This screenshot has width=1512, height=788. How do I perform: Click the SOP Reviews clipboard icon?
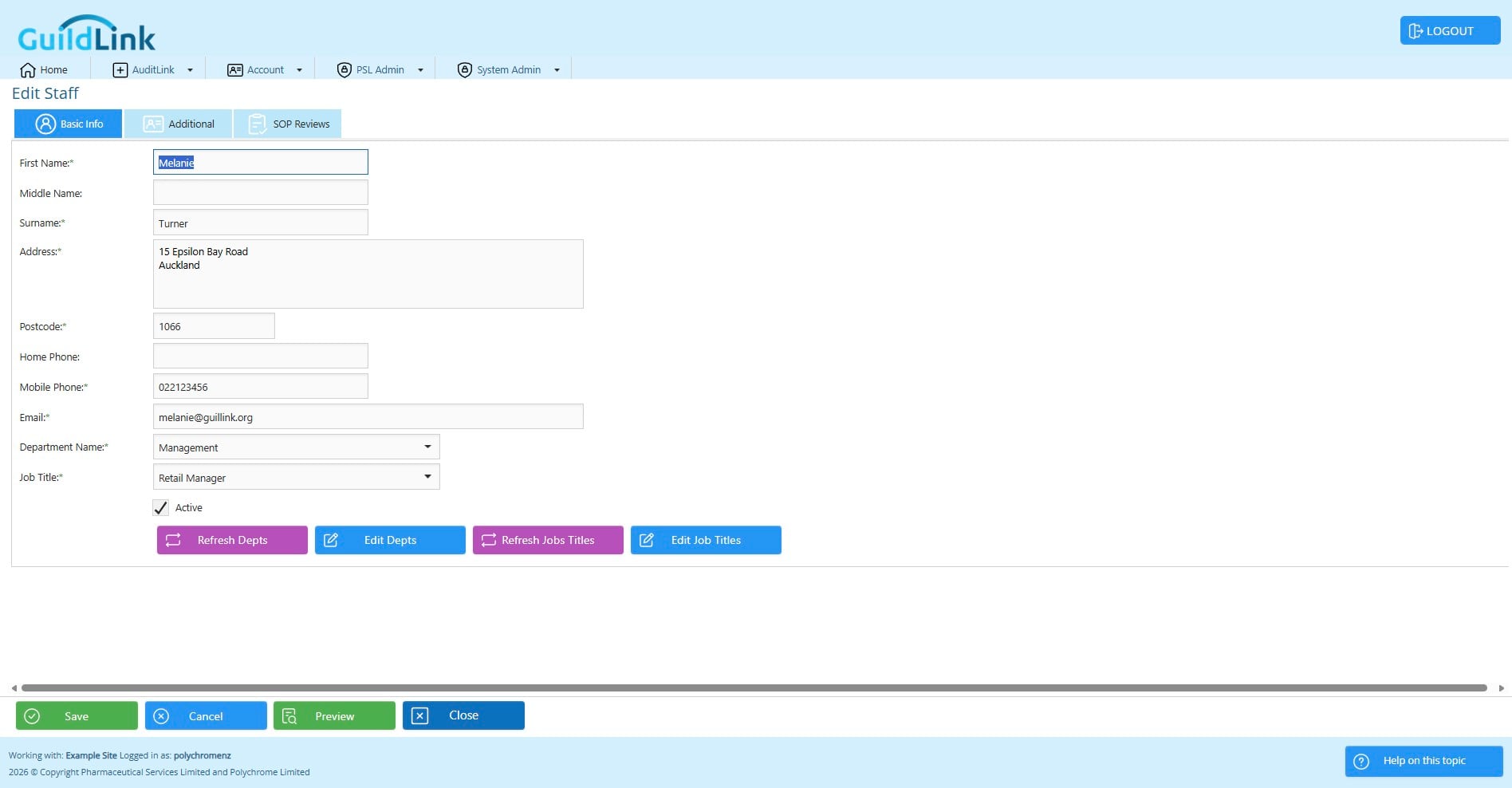coord(257,124)
